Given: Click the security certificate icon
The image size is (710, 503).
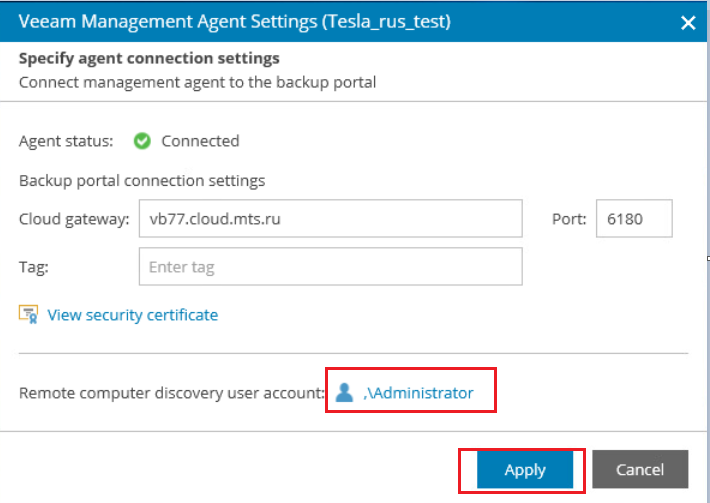Looking at the screenshot, I should coord(28,315).
